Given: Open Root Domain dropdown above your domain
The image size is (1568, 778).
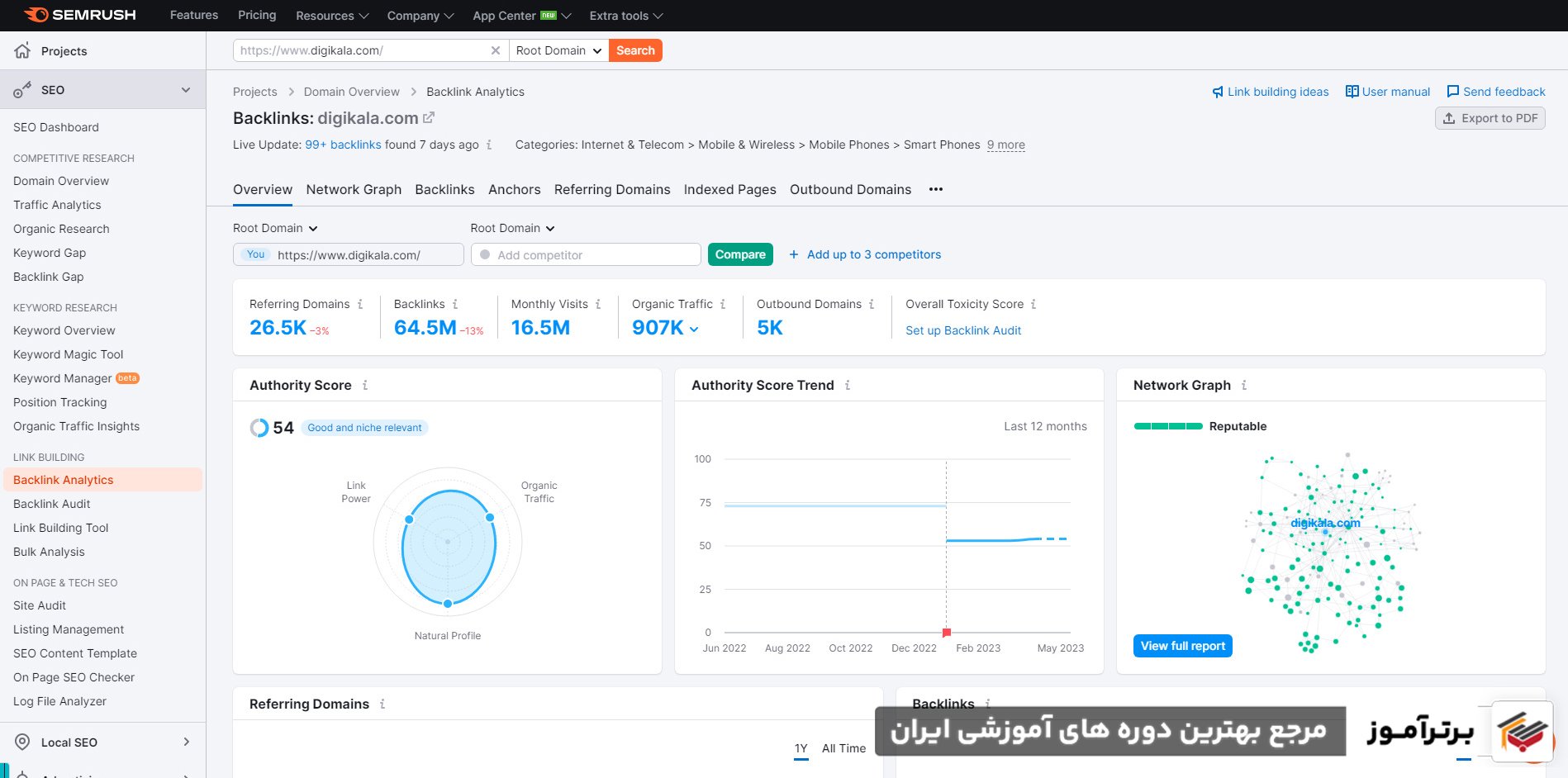Looking at the screenshot, I should 275,228.
